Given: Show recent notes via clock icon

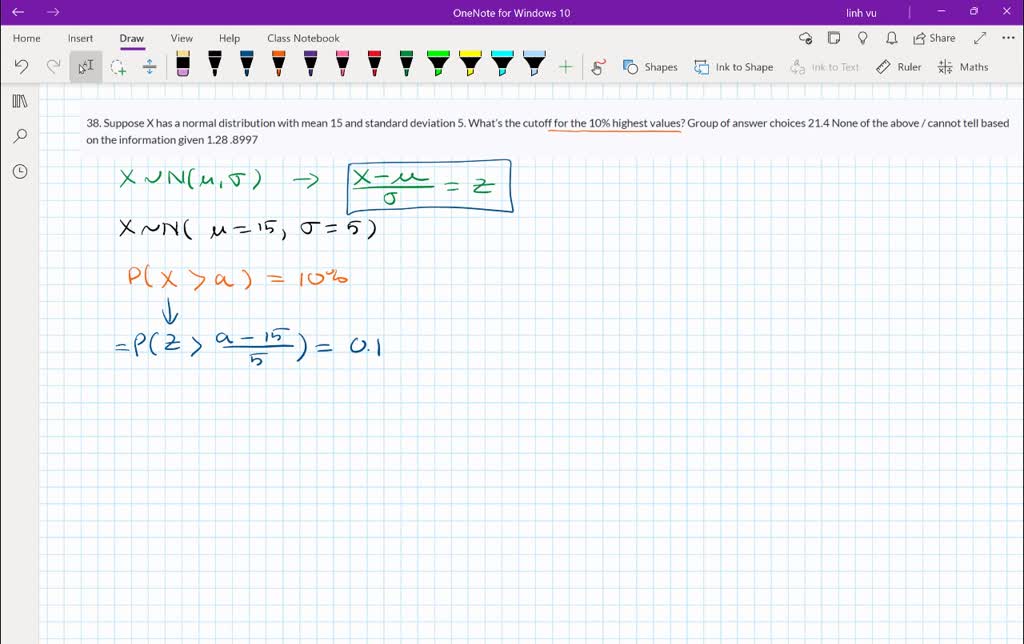Looking at the screenshot, I should (x=20, y=171).
